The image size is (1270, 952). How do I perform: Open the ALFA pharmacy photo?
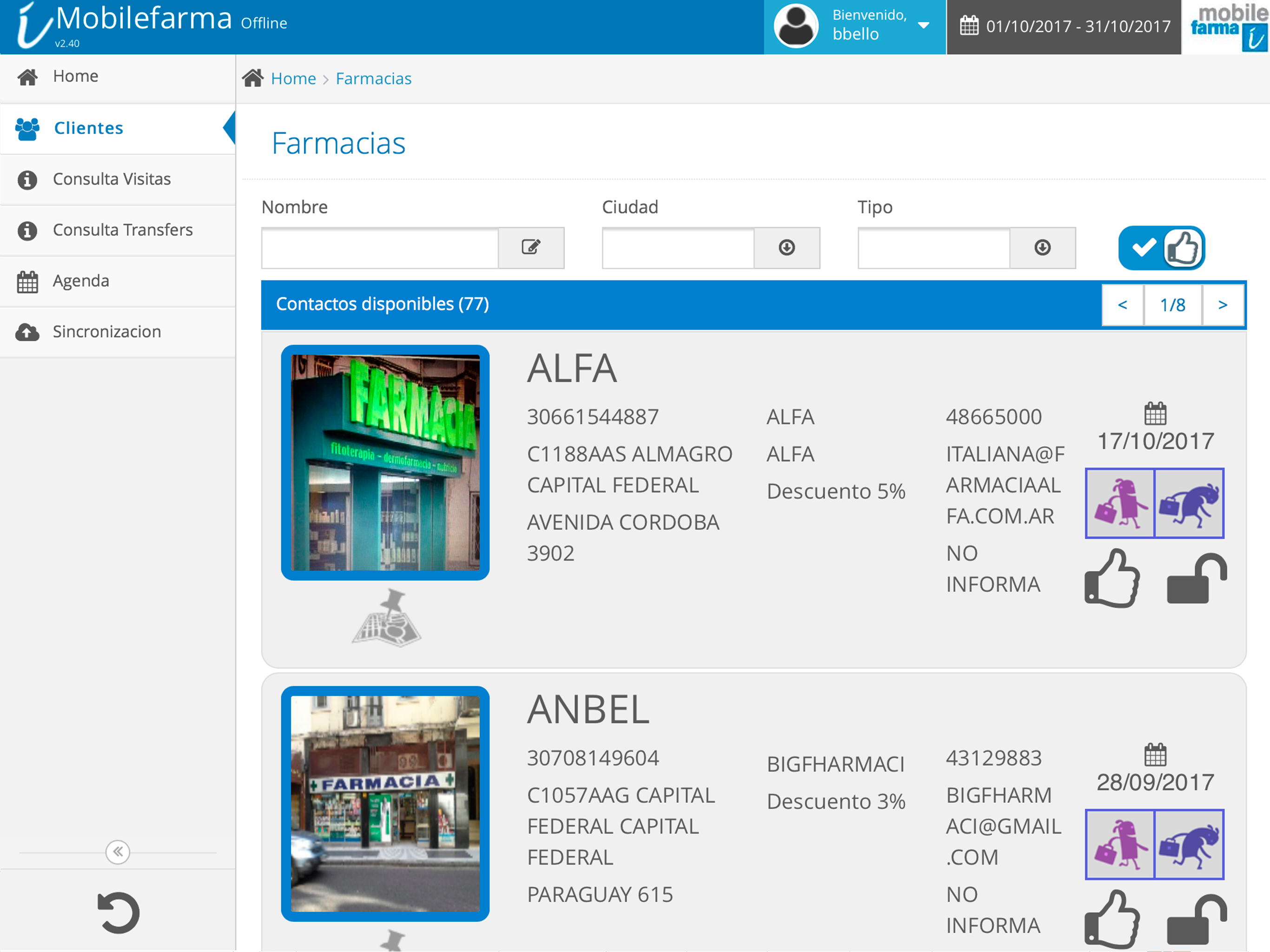point(385,462)
